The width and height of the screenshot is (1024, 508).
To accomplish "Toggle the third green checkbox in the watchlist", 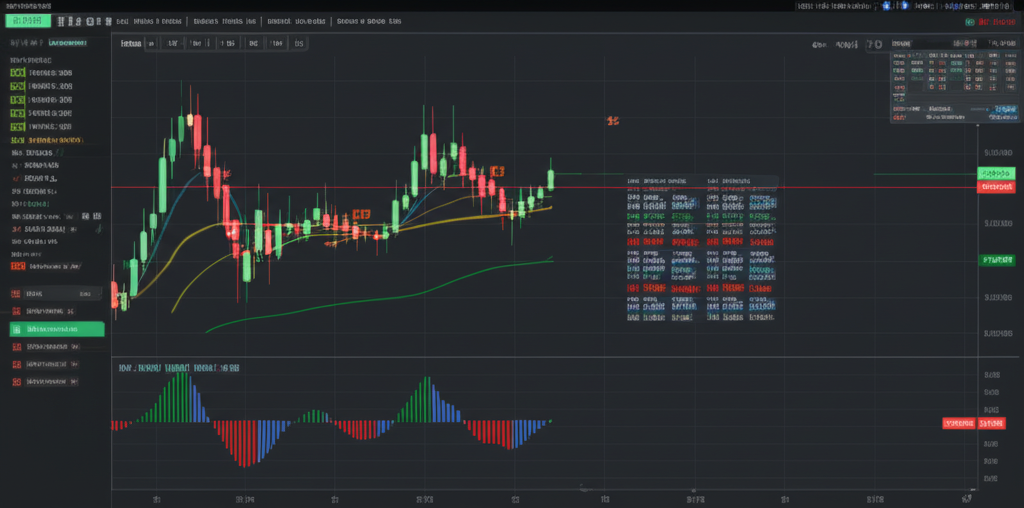I will [17, 100].
